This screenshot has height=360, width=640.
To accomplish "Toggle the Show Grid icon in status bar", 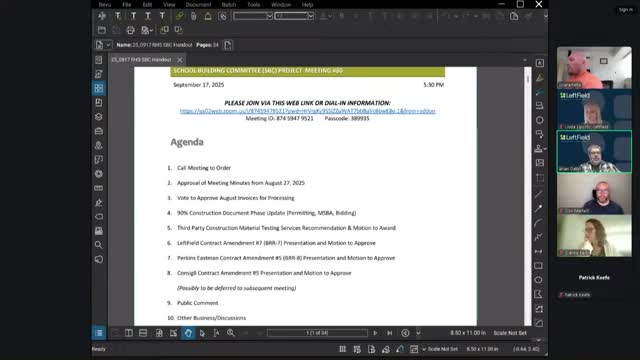I will pos(342,349).
